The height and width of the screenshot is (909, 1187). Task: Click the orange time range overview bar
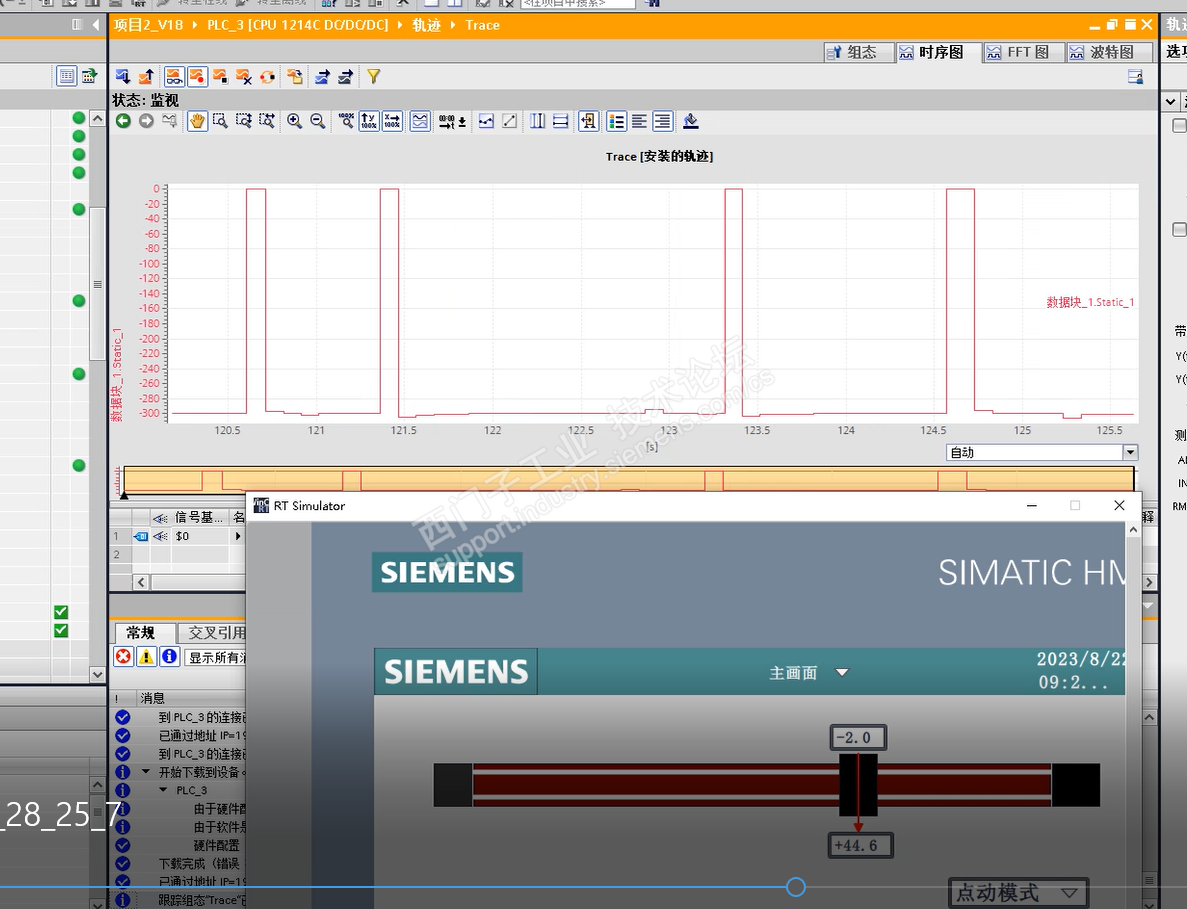[628, 481]
